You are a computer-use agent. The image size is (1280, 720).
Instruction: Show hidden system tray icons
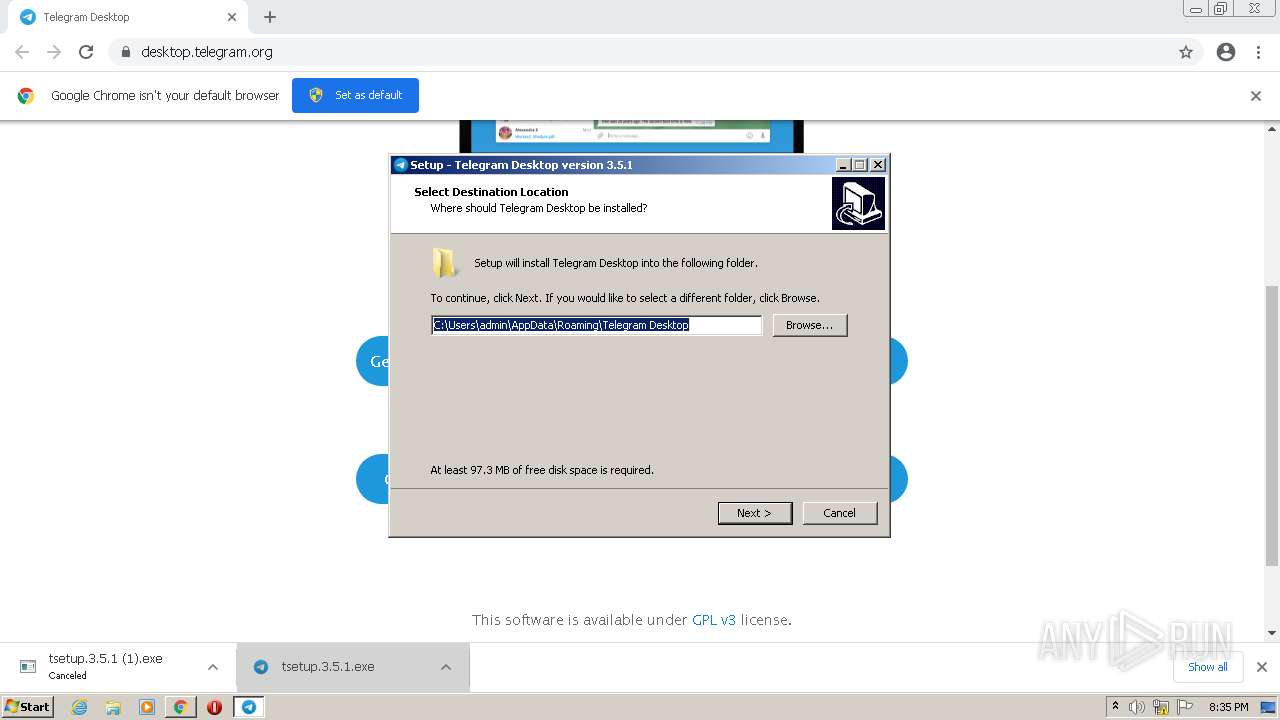point(1116,707)
